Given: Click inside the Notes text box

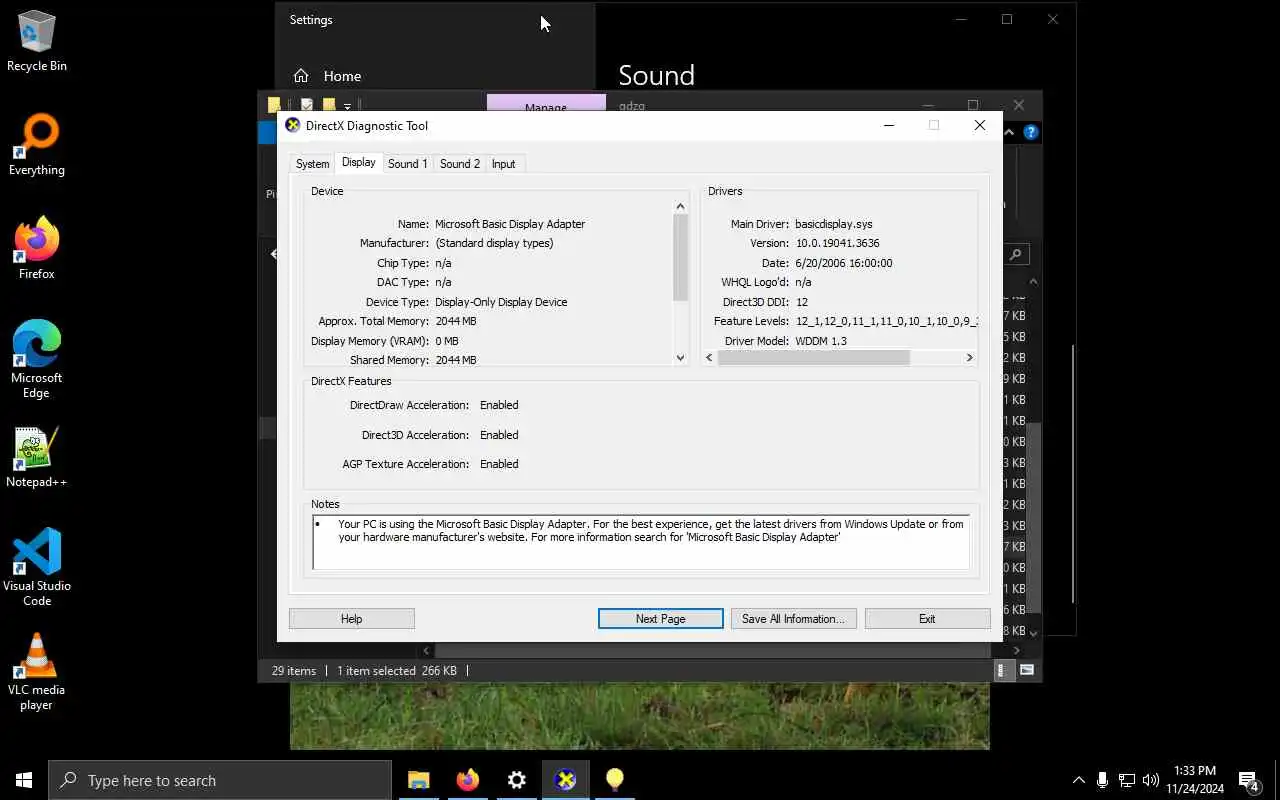Looking at the screenshot, I should tap(640, 543).
